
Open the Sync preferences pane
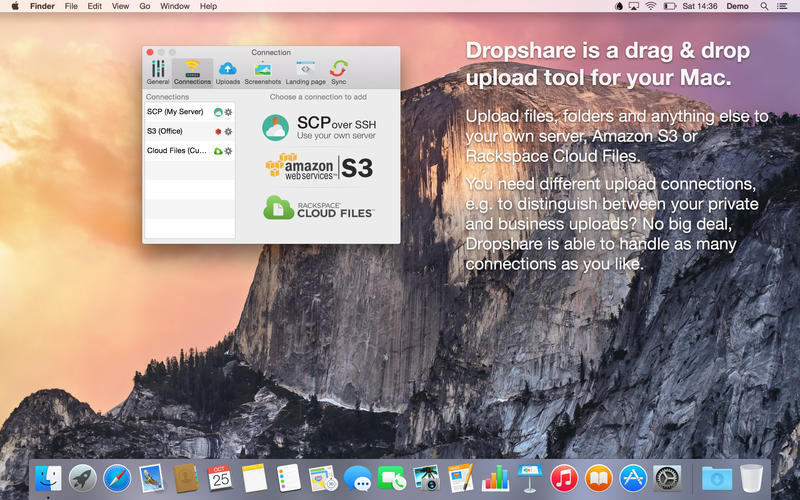339,71
